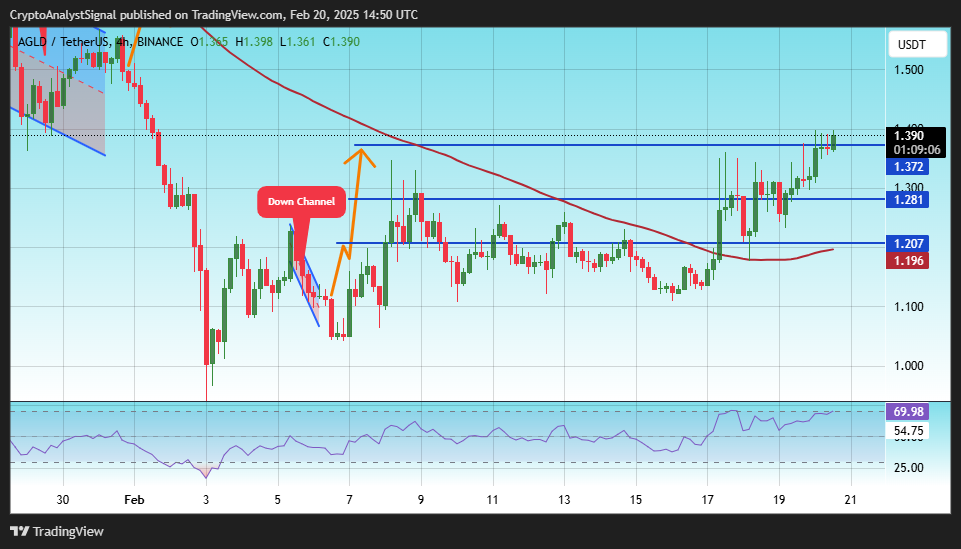
Task: Select the 1.281 price label
Action: (x=908, y=199)
